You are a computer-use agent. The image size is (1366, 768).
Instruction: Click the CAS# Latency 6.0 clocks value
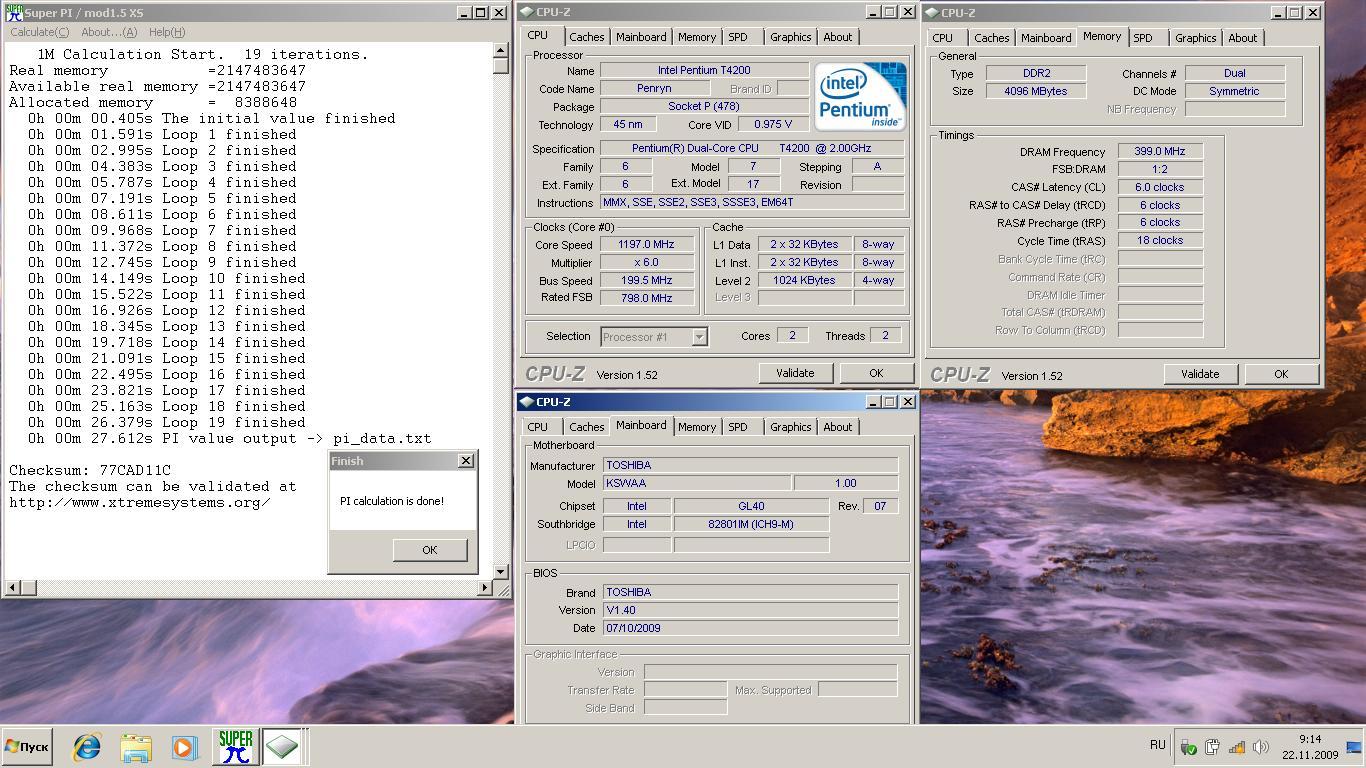click(1160, 187)
